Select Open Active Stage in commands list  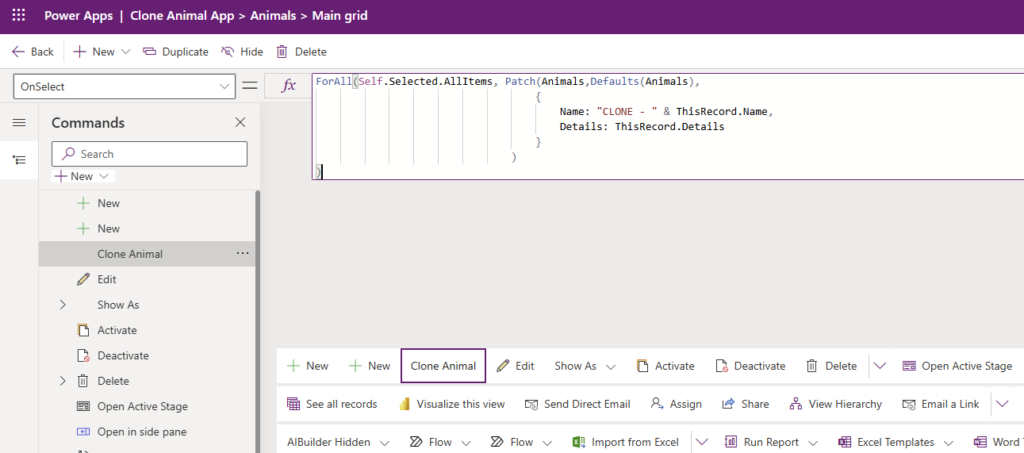click(147, 407)
